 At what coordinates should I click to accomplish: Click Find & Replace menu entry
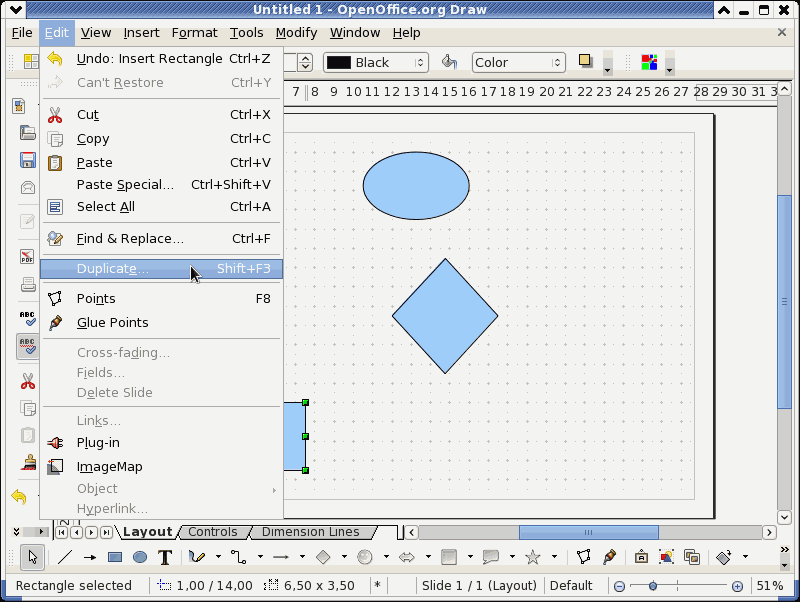coord(161,239)
